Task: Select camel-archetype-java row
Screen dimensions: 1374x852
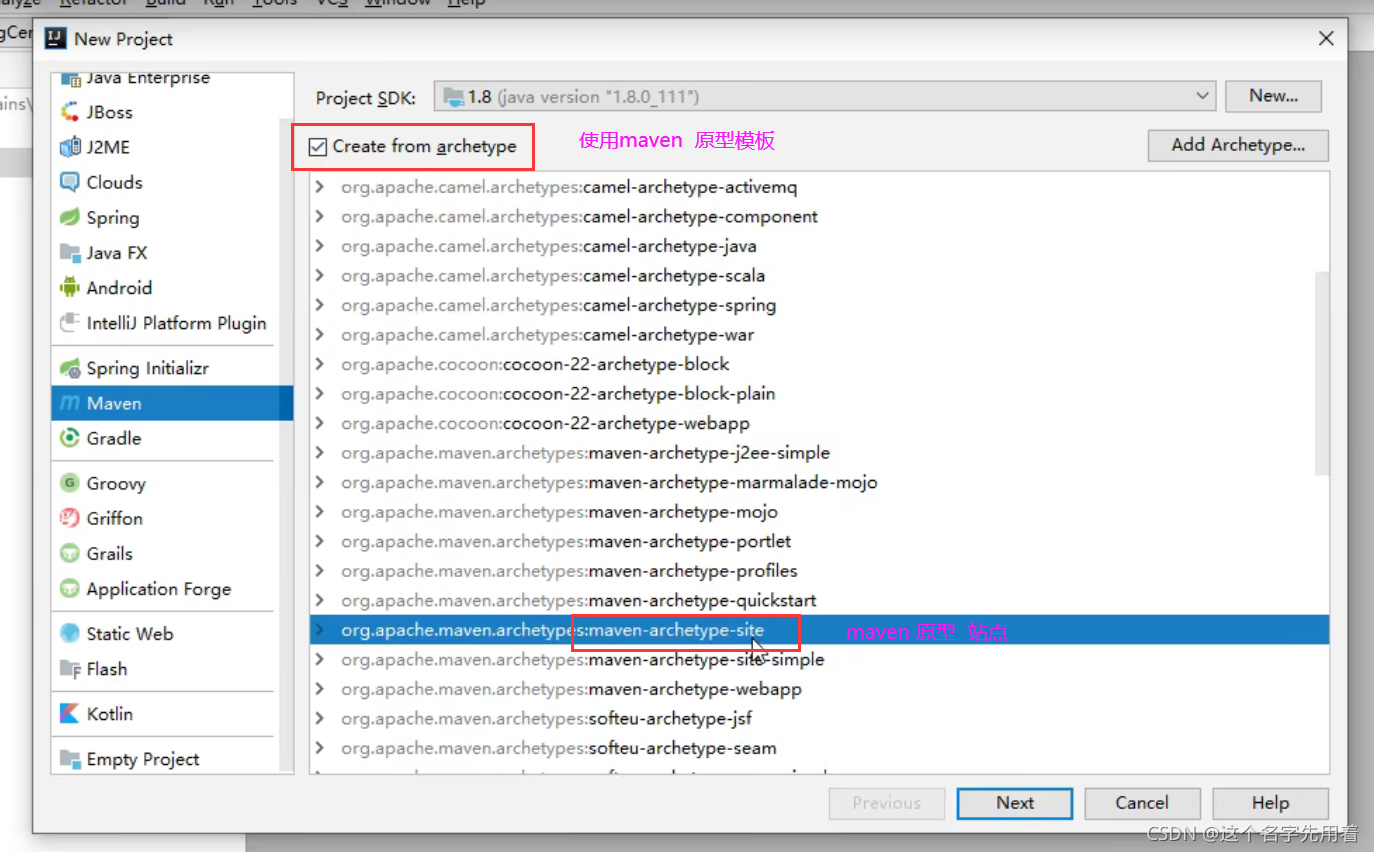Action: click(x=819, y=246)
